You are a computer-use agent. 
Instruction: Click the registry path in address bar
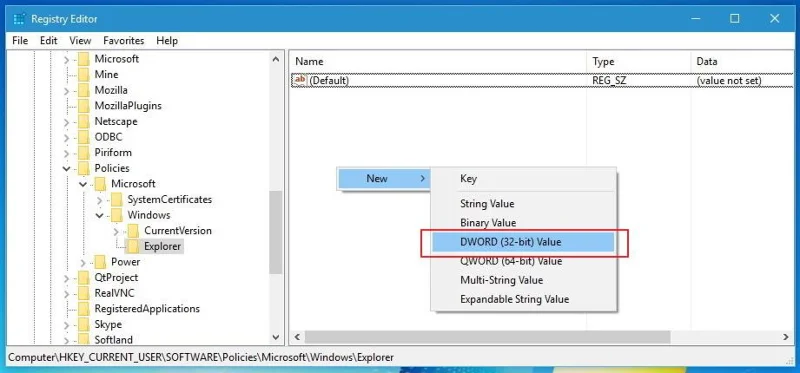tap(201, 357)
